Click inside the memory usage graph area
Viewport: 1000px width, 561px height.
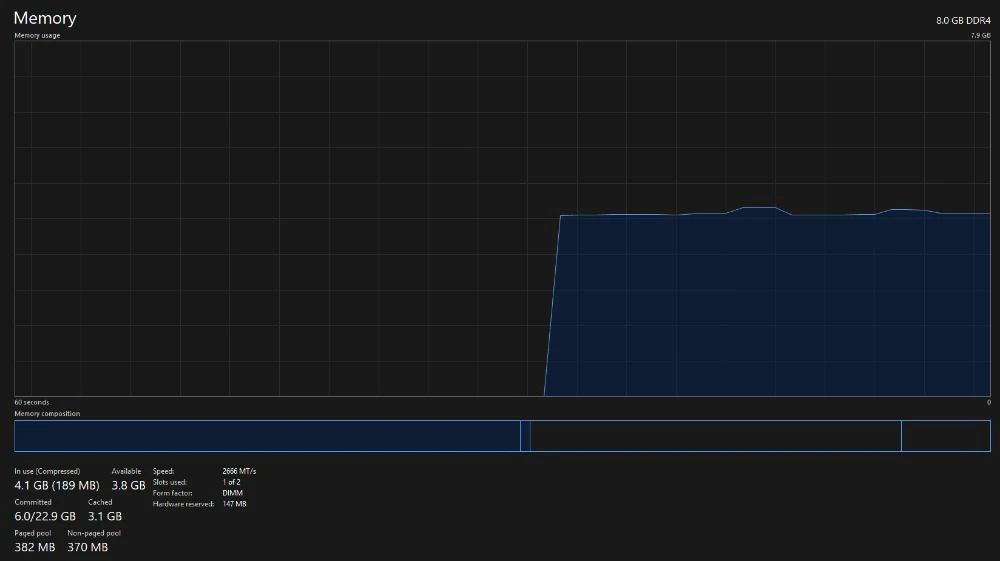click(x=503, y=219)
